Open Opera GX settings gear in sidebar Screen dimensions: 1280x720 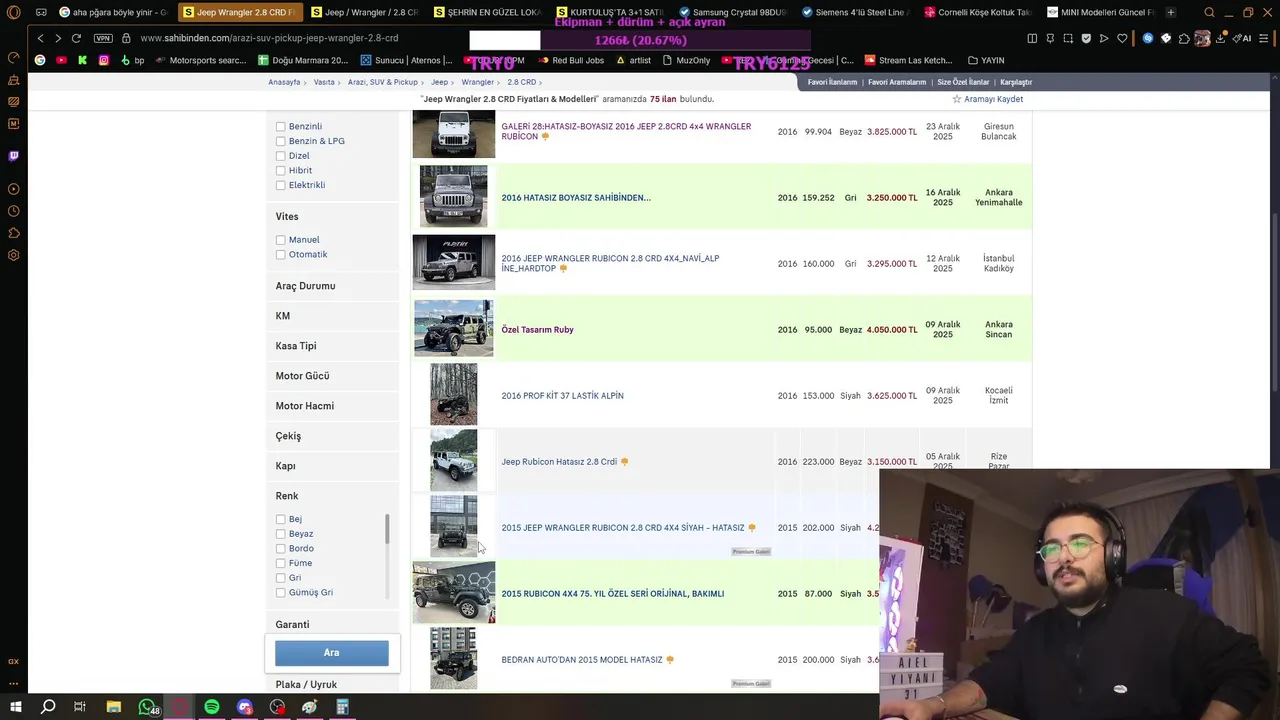click(x=13, y=255)
